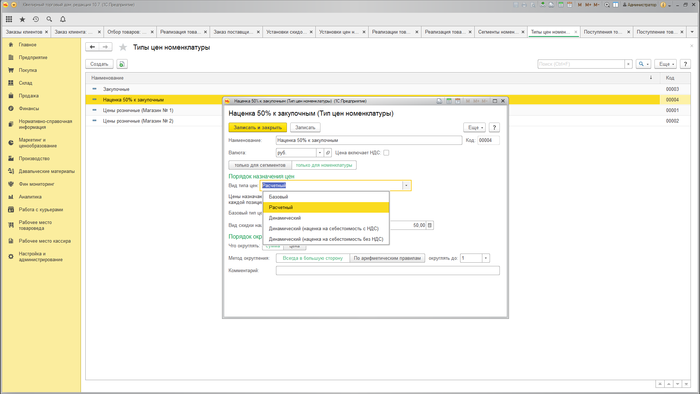Click the search magnifier toolbar icon
Viewport: 700px width, 394px height.
point(49,19)
